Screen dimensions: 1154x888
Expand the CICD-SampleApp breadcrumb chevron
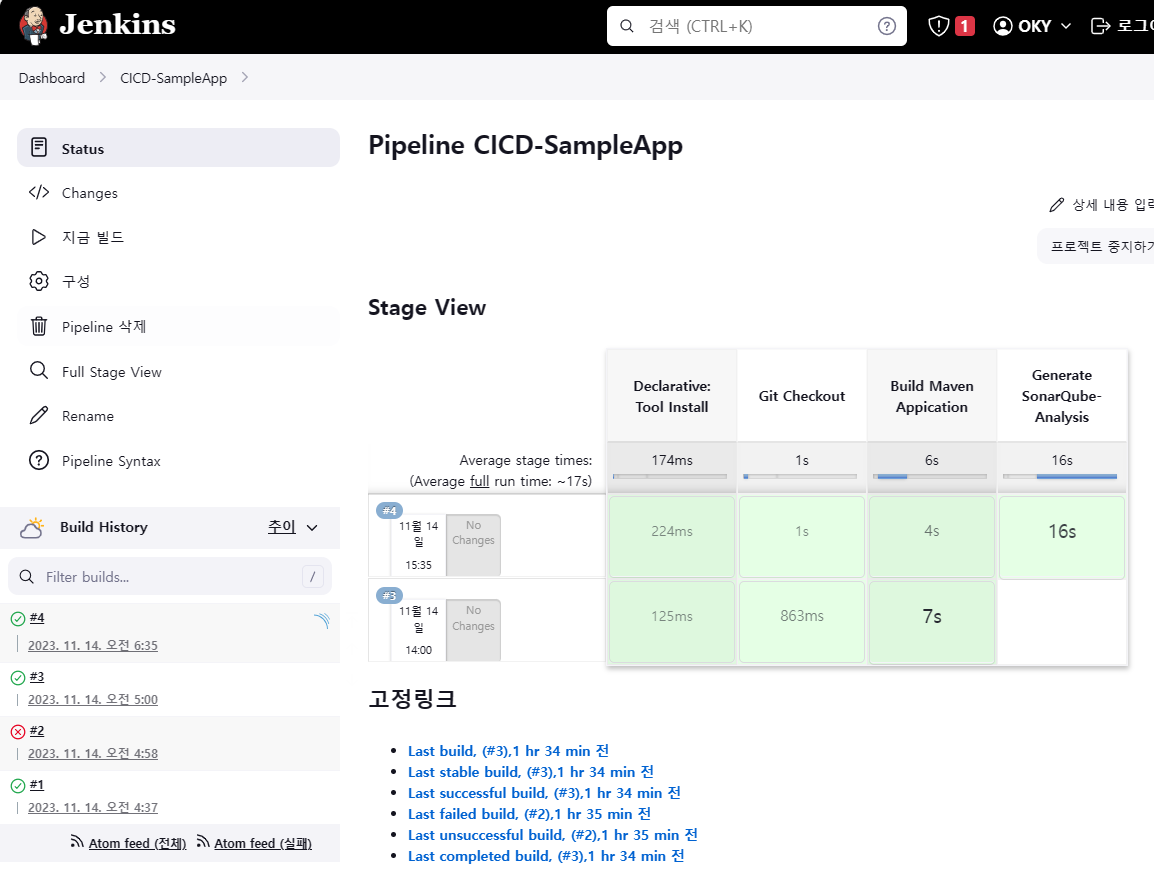245,77
